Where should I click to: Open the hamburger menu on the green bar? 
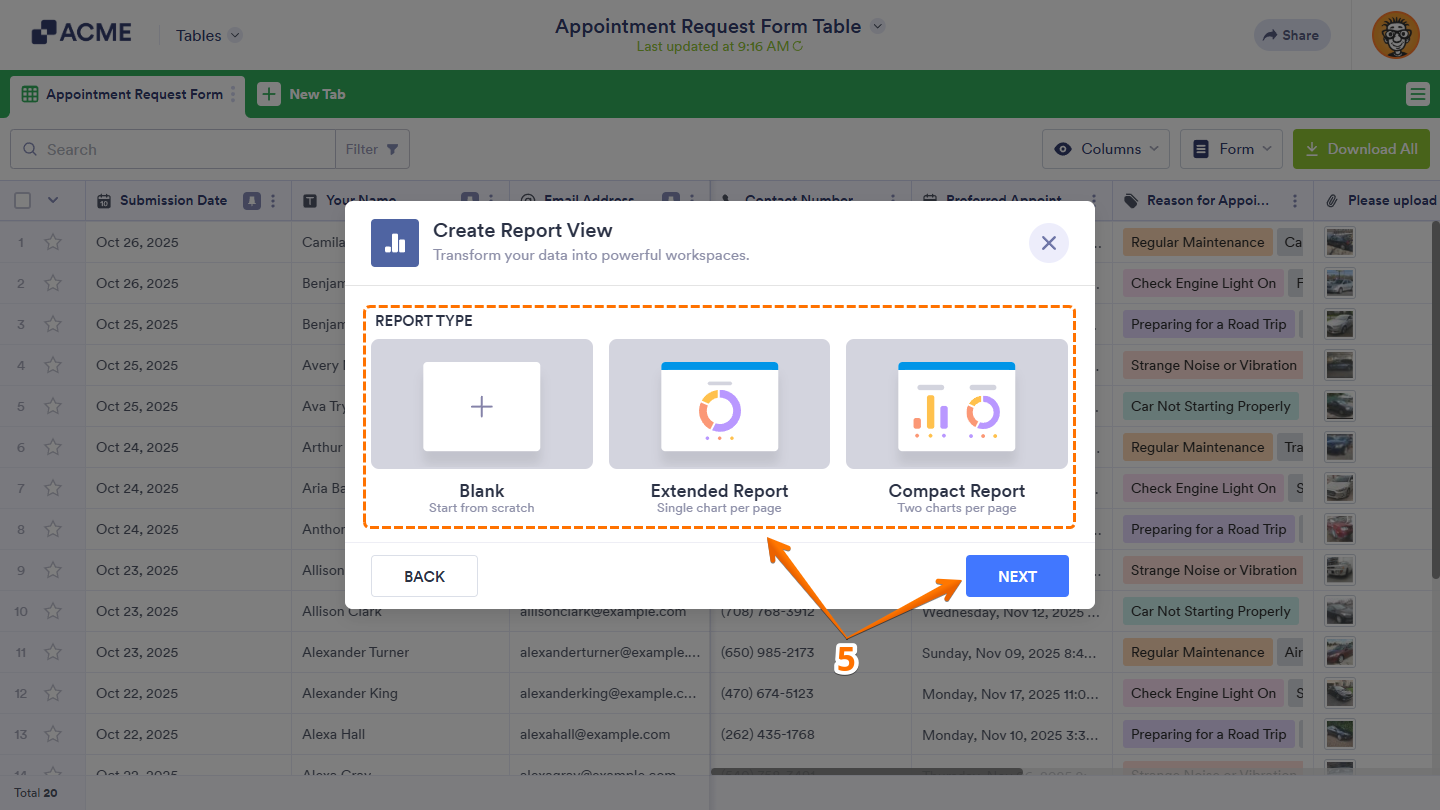(1417, 94)
